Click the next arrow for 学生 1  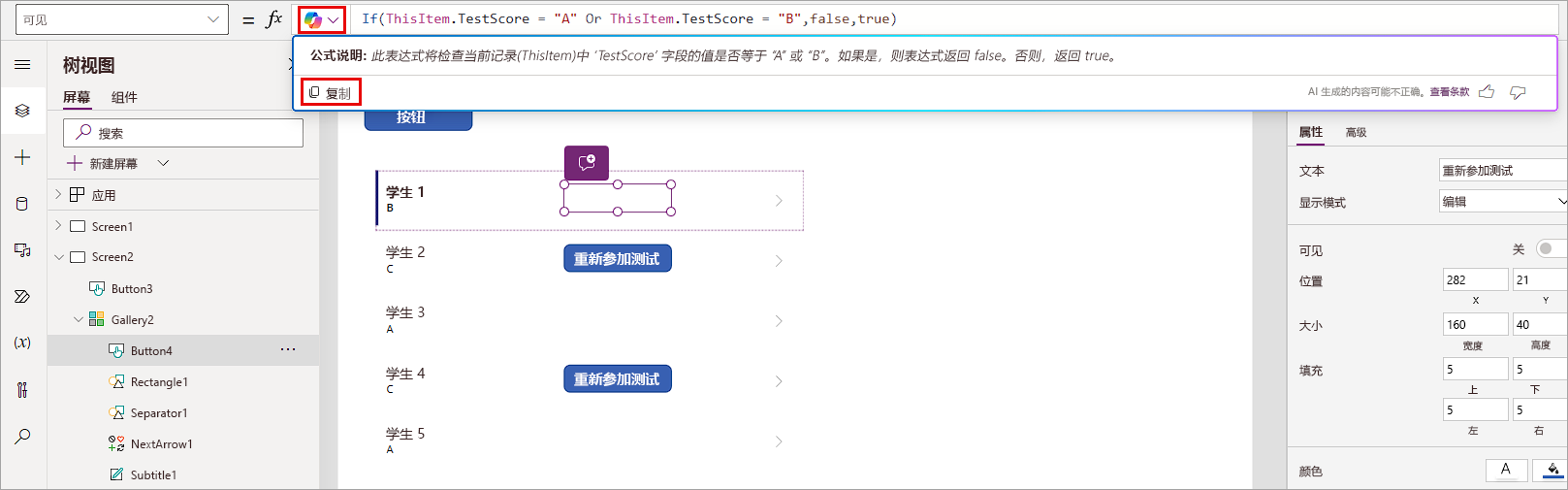click(x=779, y=201)
